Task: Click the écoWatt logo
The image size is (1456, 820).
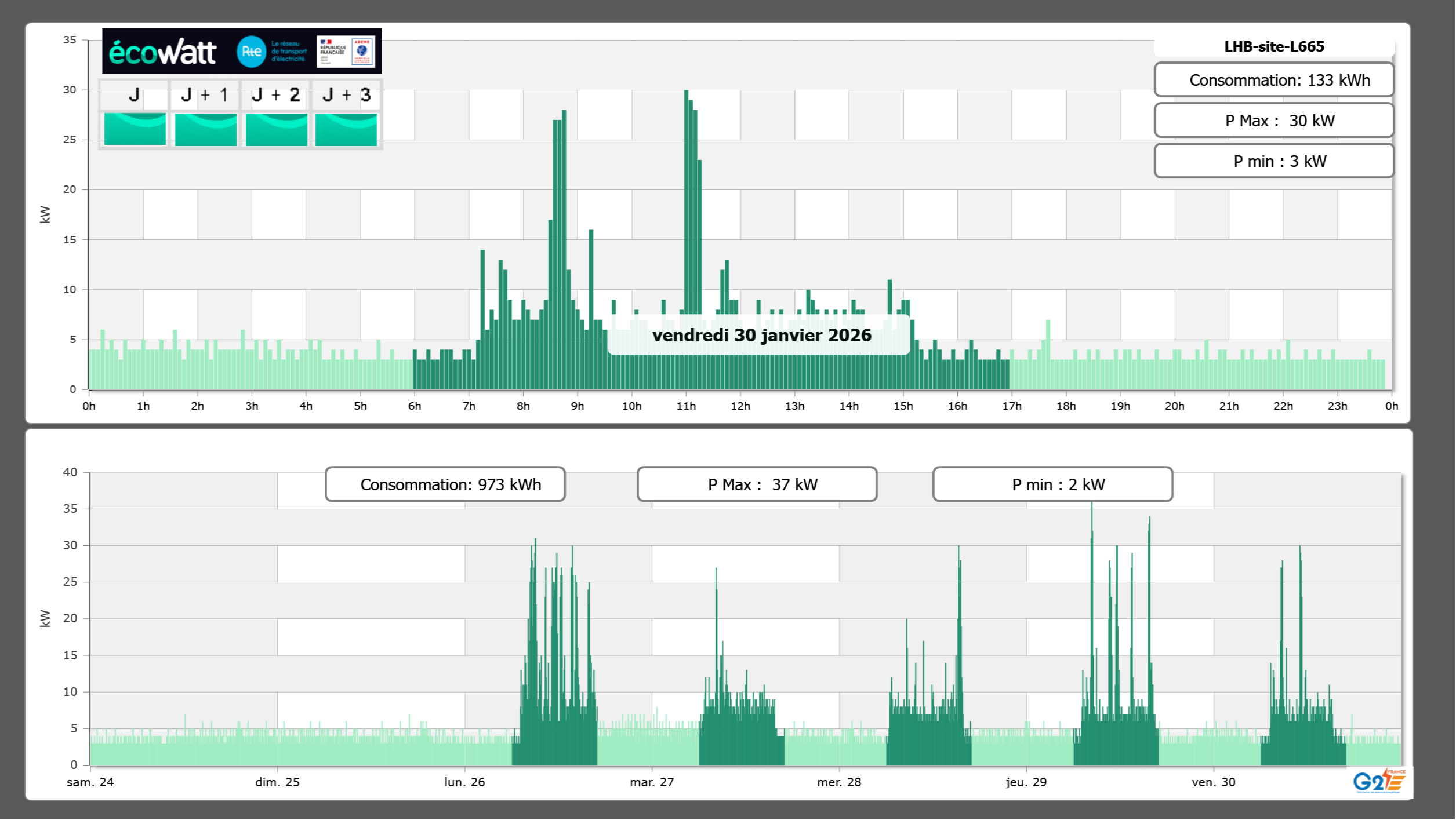Action: [163, 52]
